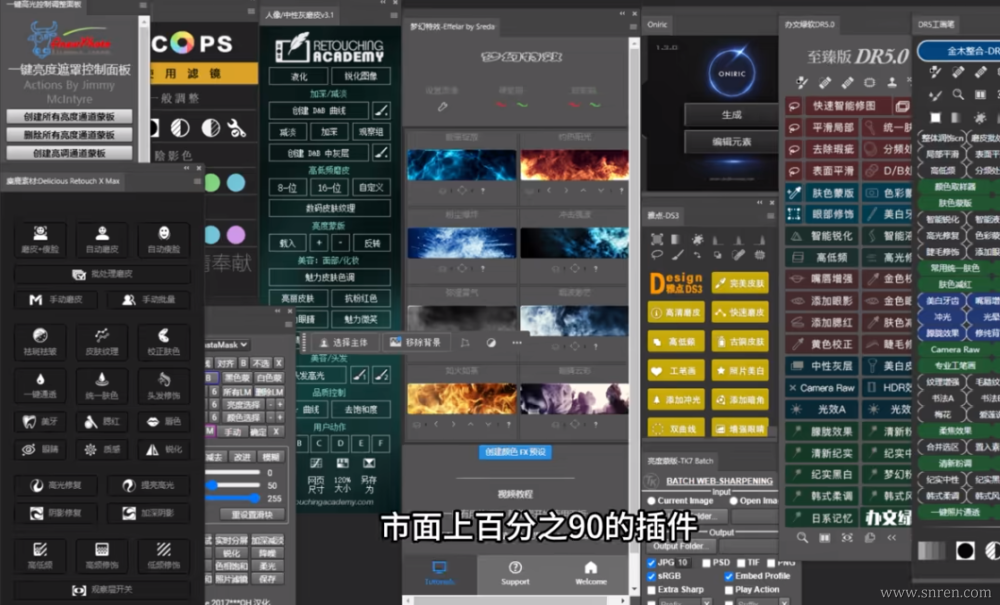Click the 唇色 lips icon
1000x605 pixels.
click(153, 421)
